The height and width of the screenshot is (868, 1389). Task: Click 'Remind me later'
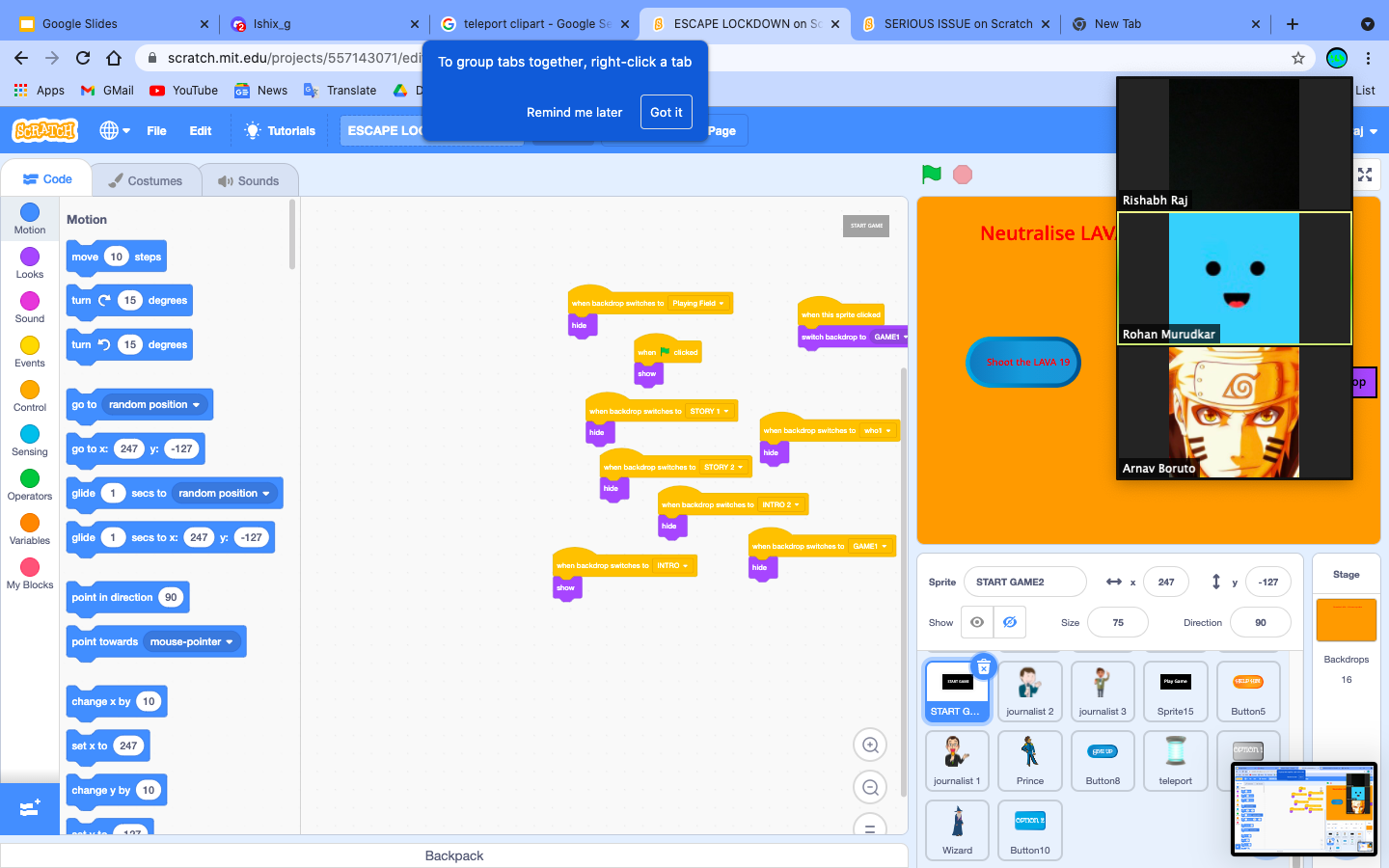point(574,112)
